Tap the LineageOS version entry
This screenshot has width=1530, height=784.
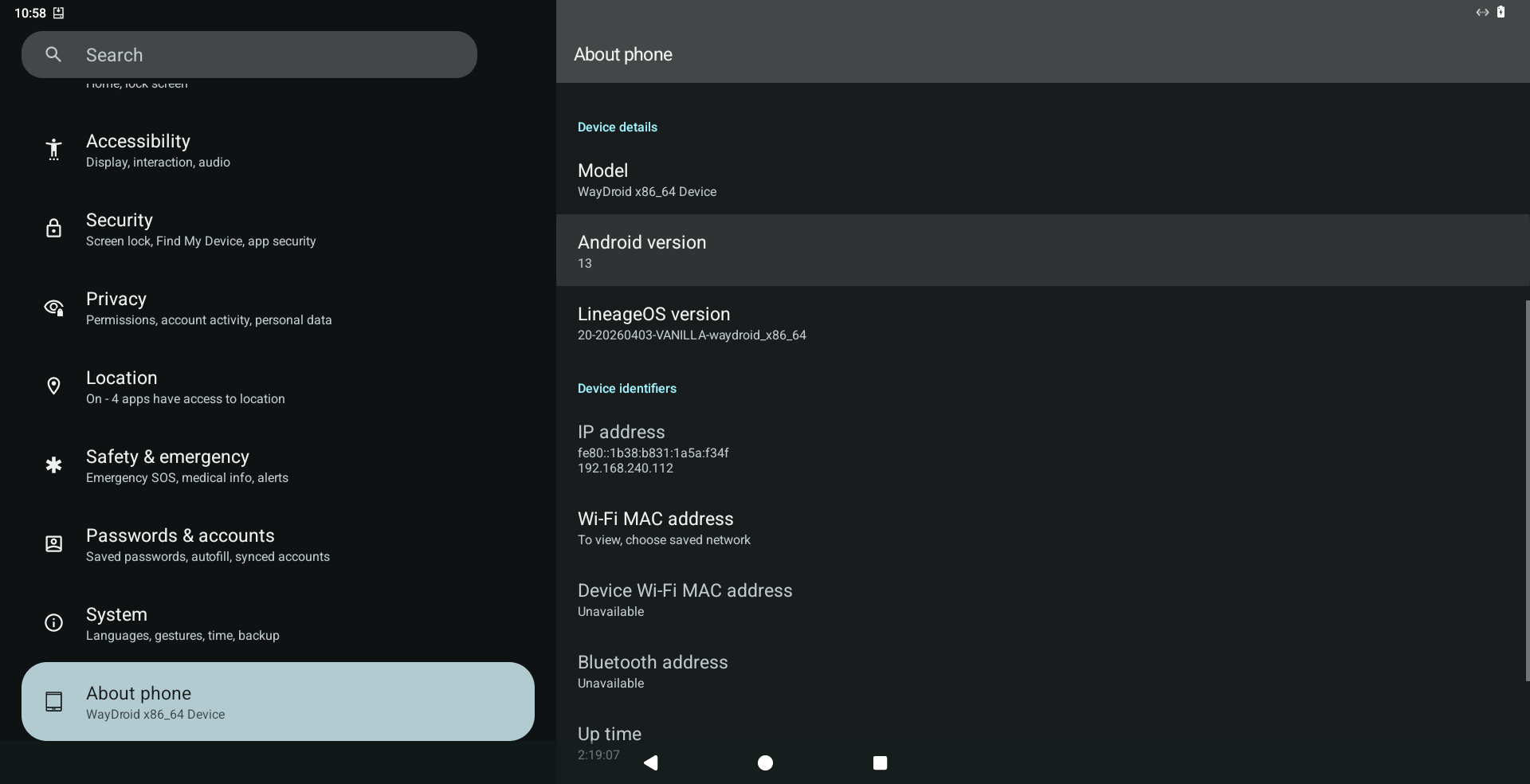pos(1043,323)
